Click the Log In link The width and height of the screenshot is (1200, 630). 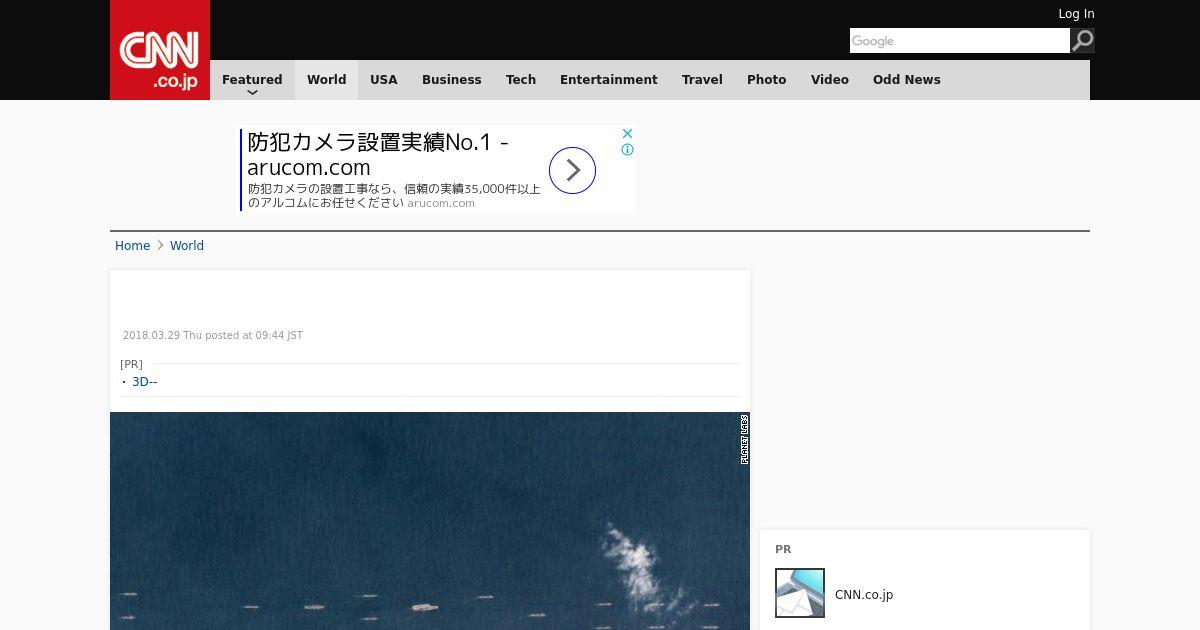click(1076, 14)
